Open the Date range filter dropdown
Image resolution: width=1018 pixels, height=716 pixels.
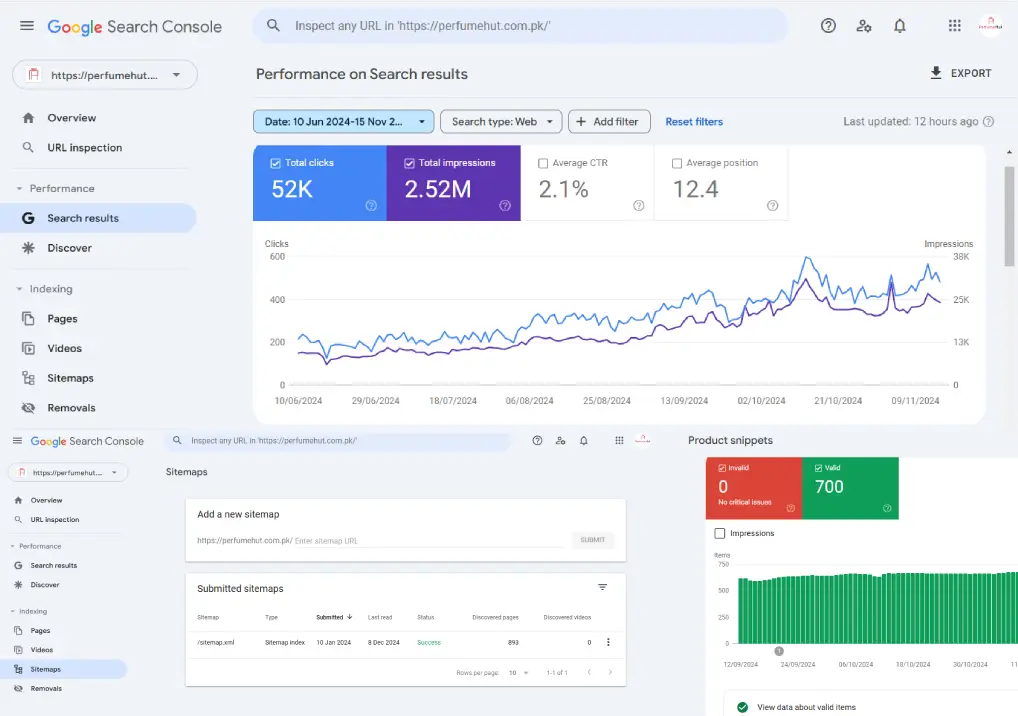pos(343,121)
